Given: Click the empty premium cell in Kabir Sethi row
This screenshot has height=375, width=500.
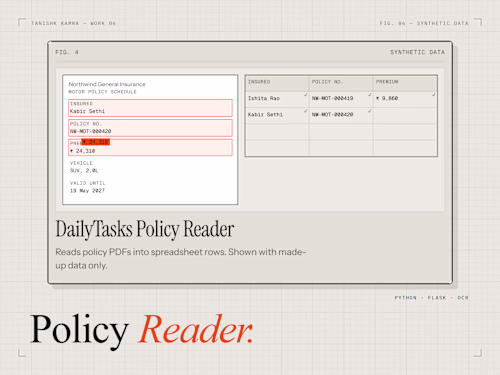Looking at the screenshot, I should tap(405, 116).
